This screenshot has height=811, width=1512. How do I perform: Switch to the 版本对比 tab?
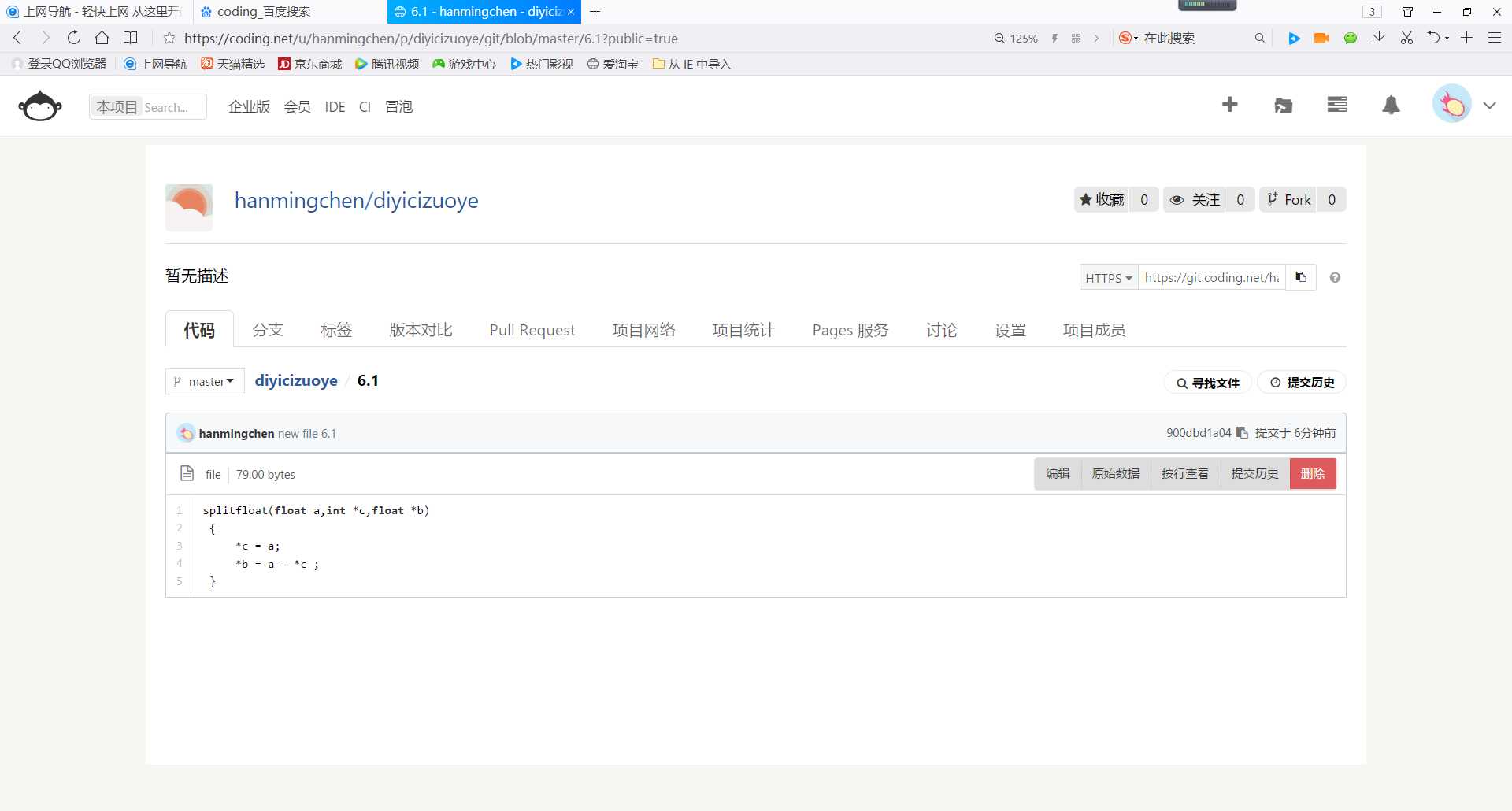[421, 329]
